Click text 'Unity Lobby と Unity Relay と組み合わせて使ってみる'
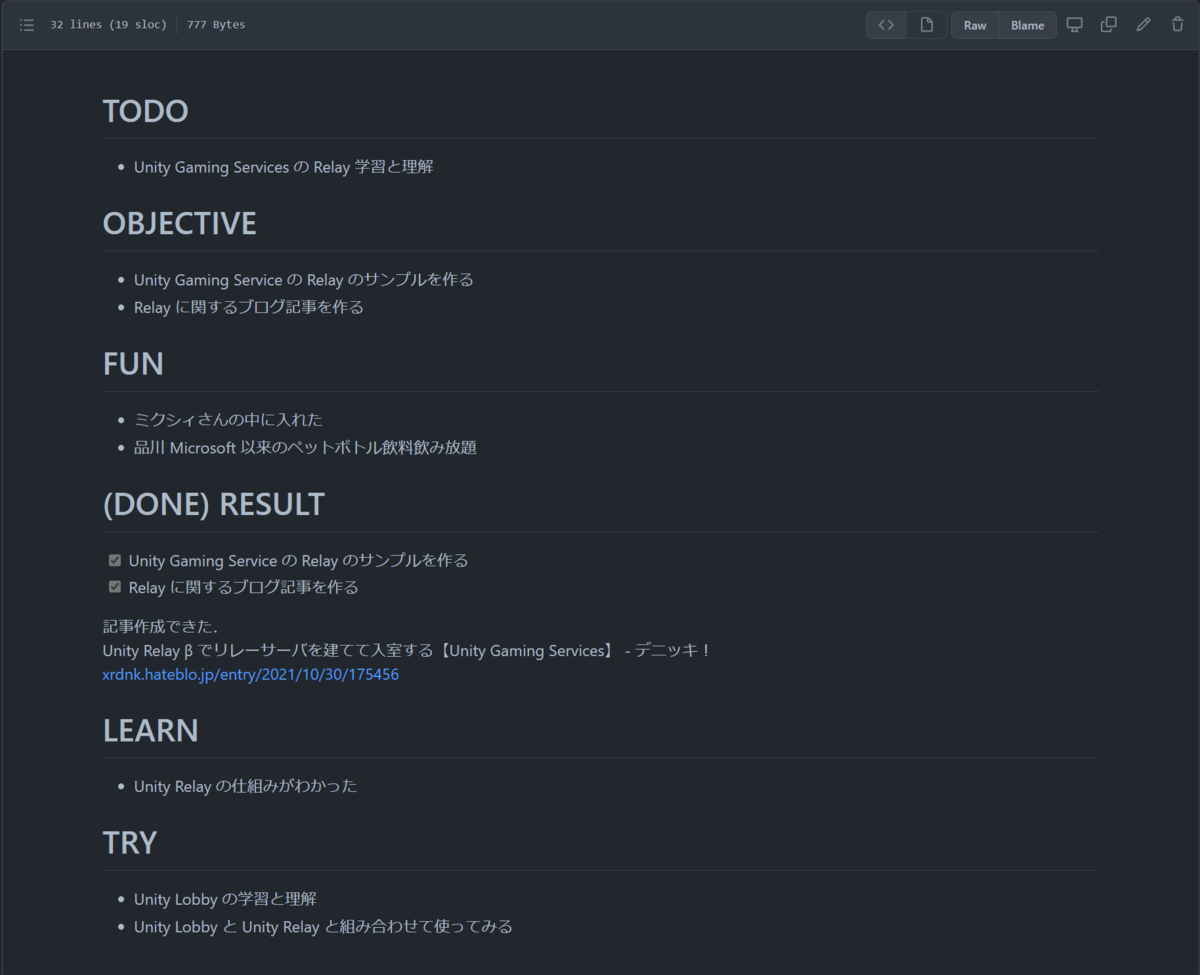1200x975 pixels. click(323, 927)
